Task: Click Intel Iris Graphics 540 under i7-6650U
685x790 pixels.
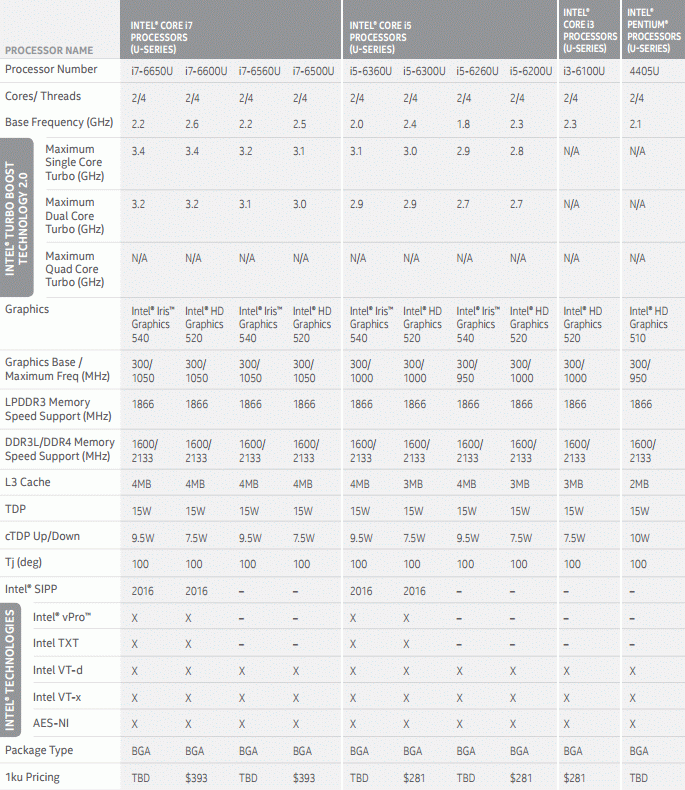Action: point(153,325)
